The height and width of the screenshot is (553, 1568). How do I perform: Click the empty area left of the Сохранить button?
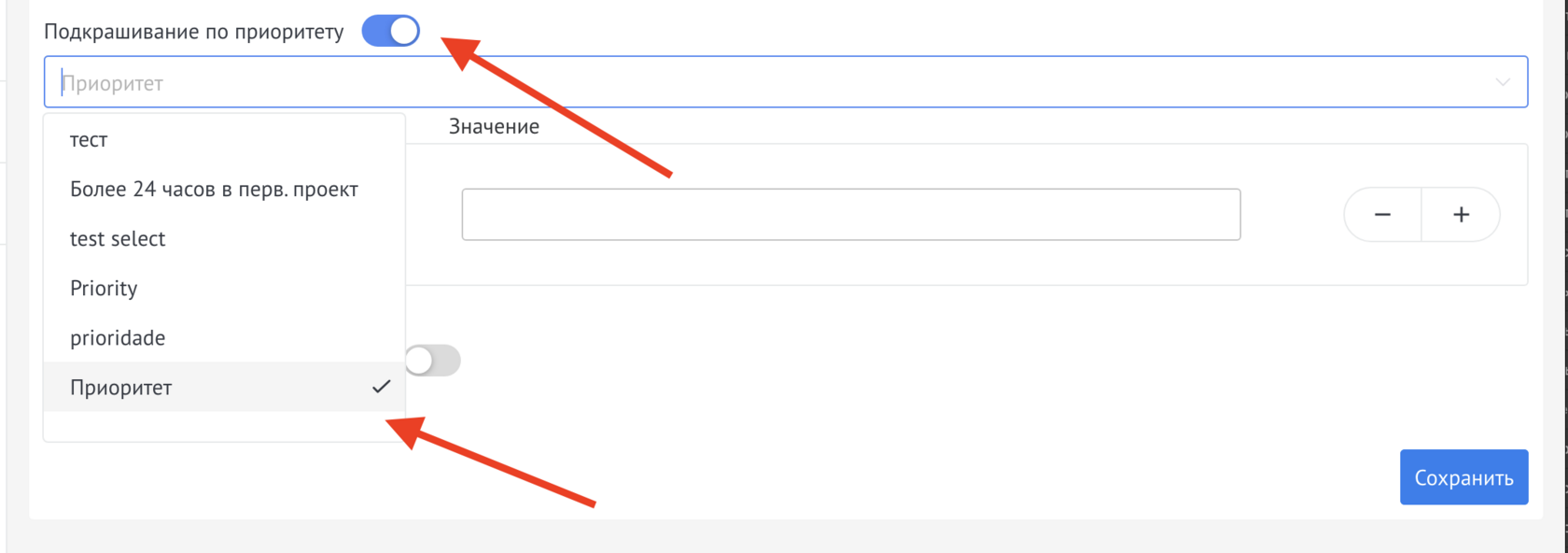933,477
